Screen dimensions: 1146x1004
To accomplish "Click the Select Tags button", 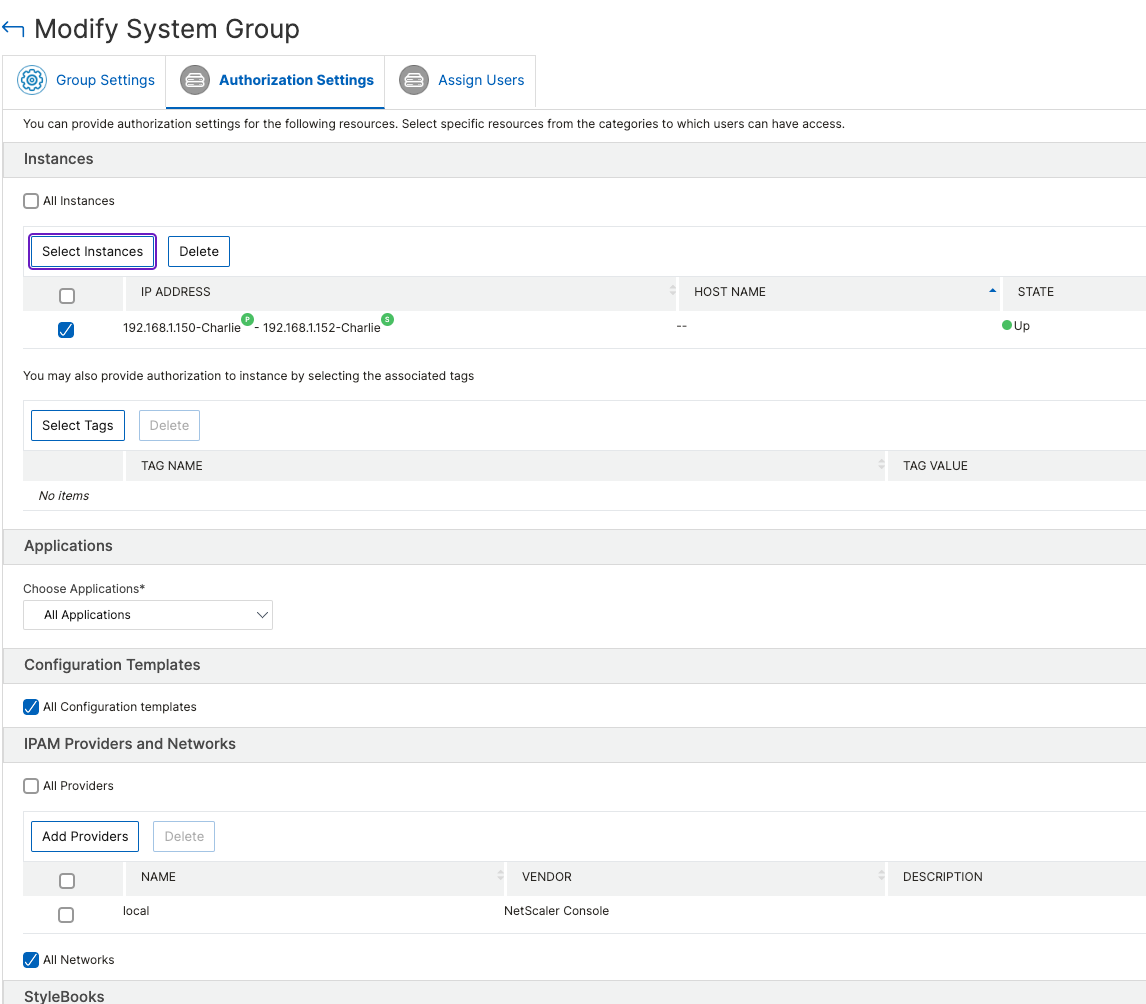I will (77, 425).
